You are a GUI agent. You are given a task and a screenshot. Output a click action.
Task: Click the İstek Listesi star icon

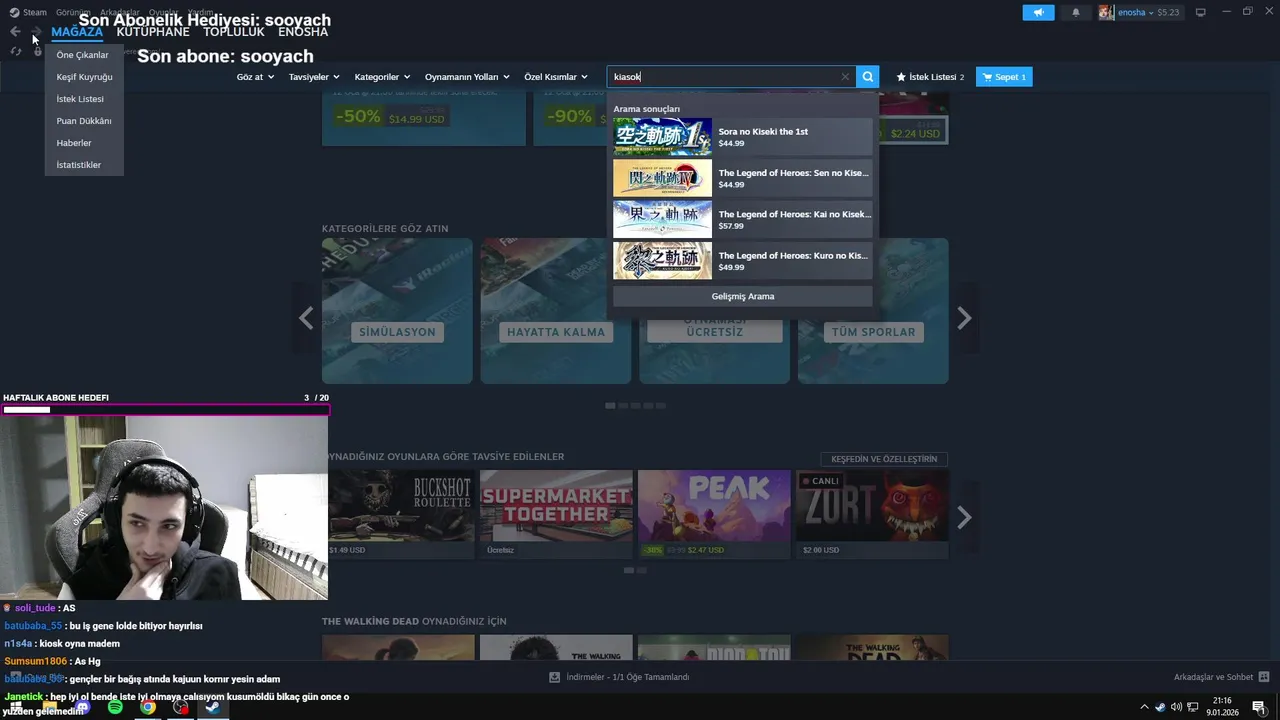(x=901, y=77)
